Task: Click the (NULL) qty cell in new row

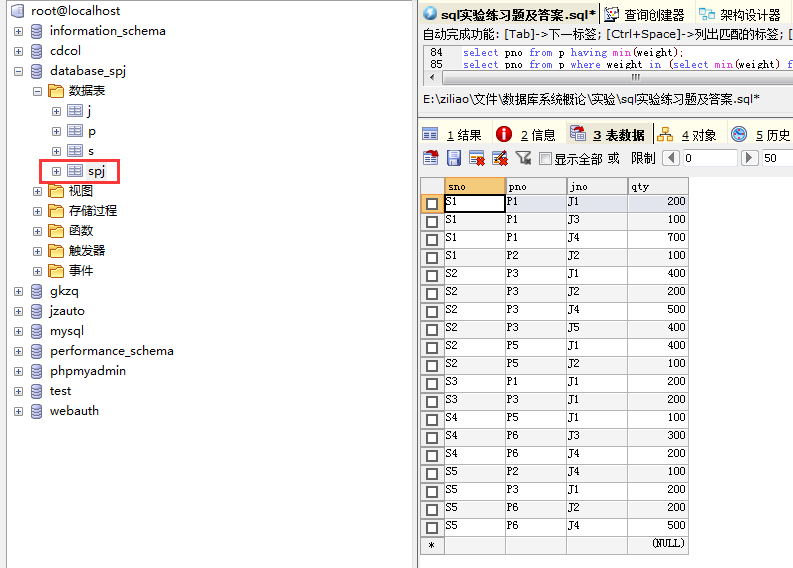Action: 658,544
